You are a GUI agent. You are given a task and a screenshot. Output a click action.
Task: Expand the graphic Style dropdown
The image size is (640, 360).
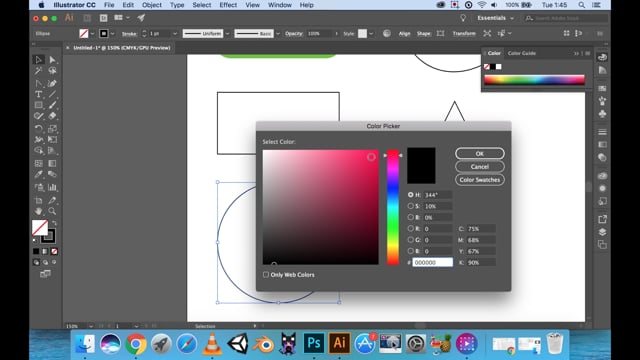pos(371,33)
